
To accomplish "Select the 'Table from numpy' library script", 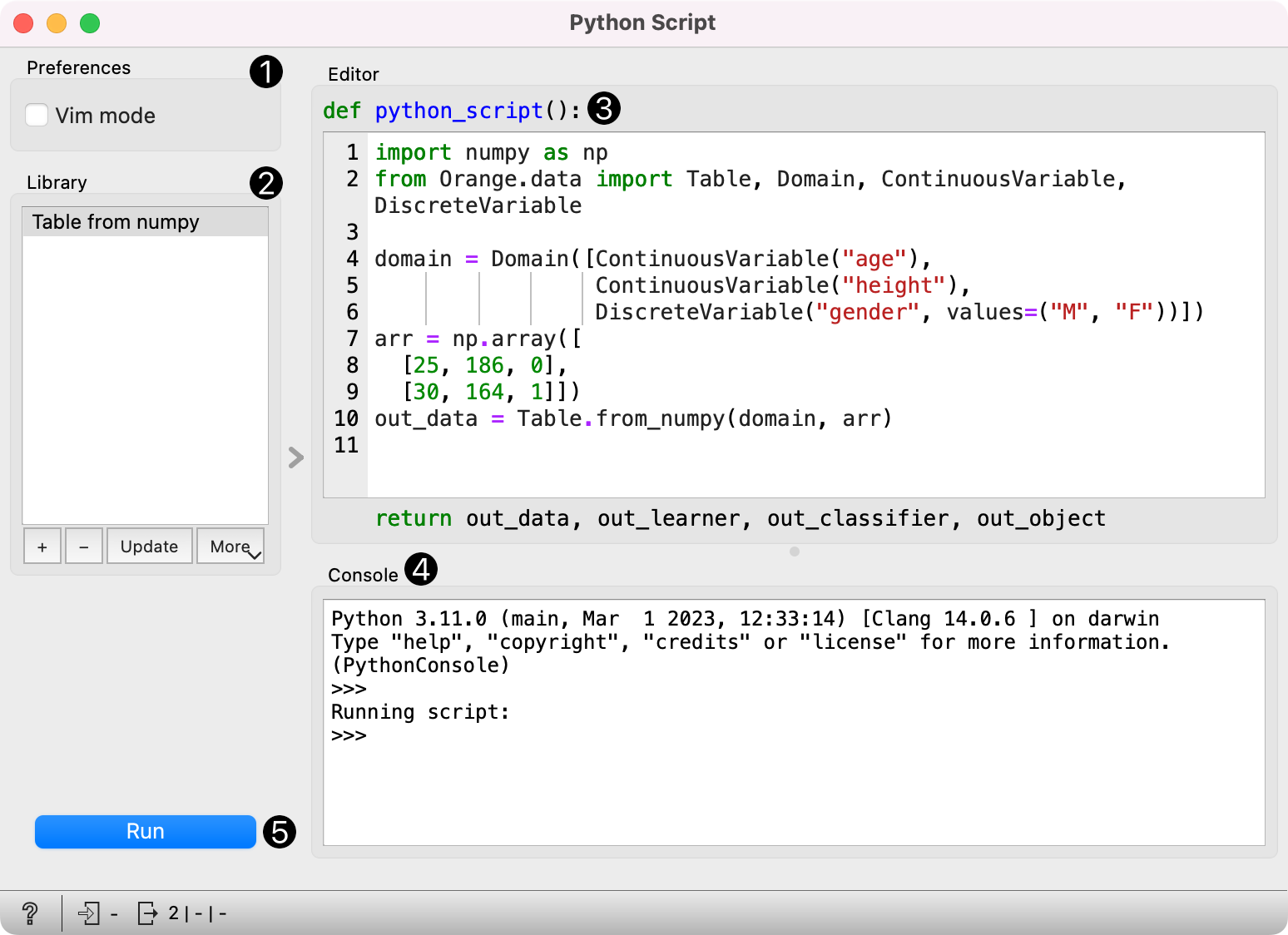I will 145,222.
